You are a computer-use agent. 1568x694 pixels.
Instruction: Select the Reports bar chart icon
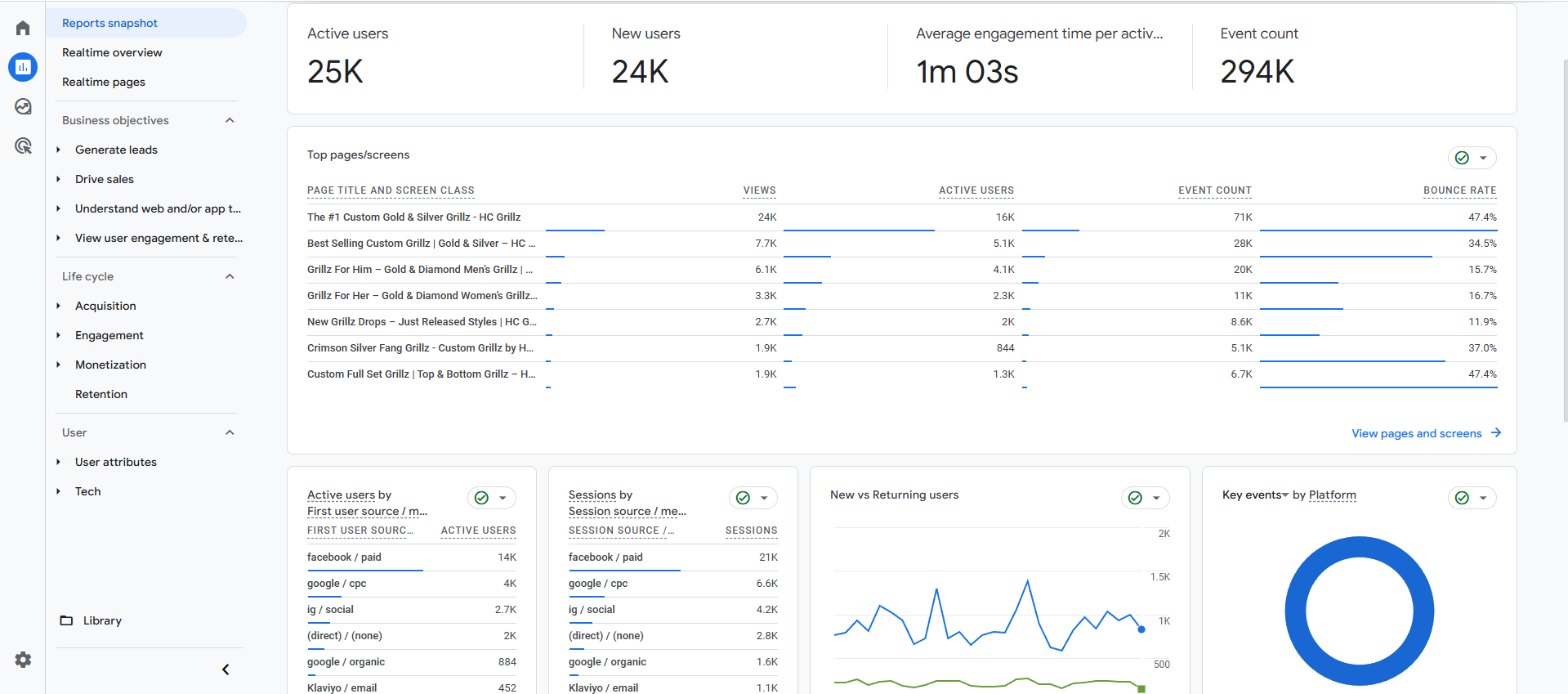coord(23,67)
